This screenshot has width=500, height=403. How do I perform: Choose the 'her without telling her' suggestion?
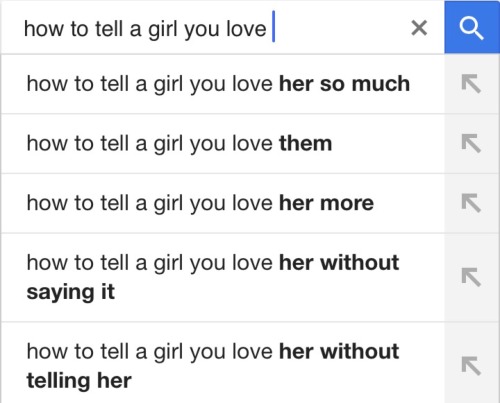pyautogui.click(x=223, y=363)
